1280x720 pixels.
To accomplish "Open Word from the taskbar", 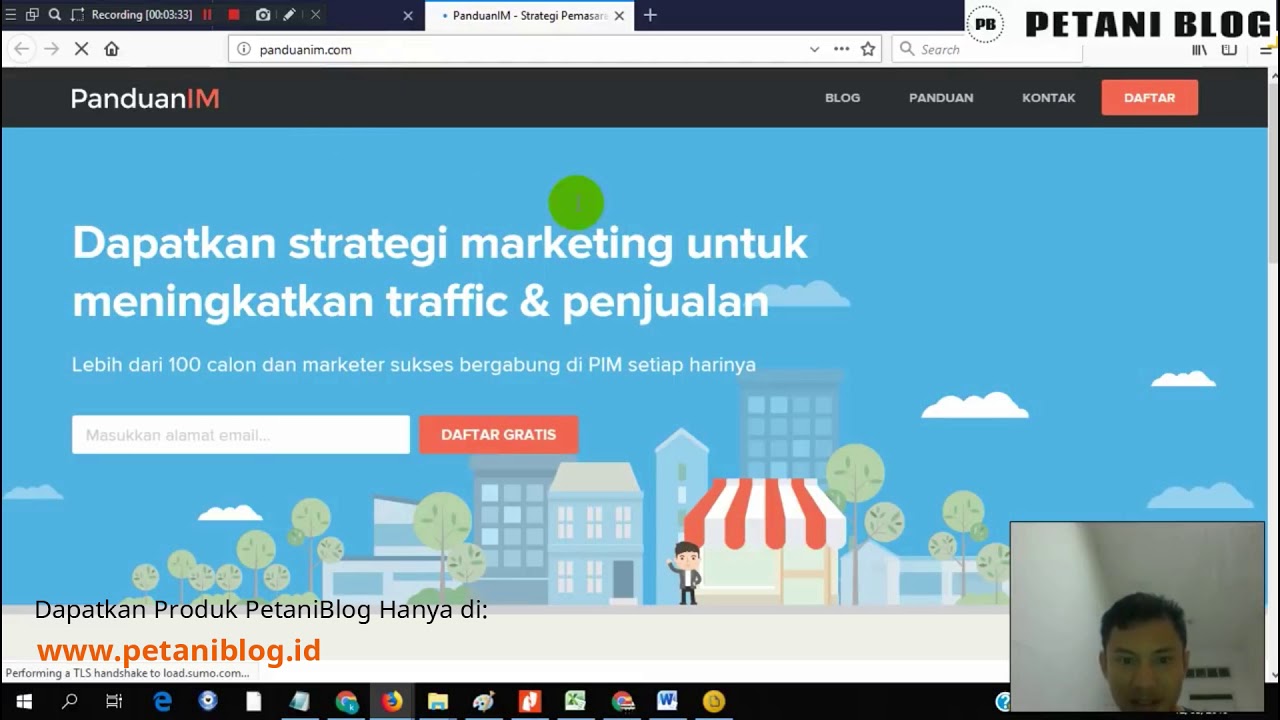I will pyautogui.click(x=667, y=702).
